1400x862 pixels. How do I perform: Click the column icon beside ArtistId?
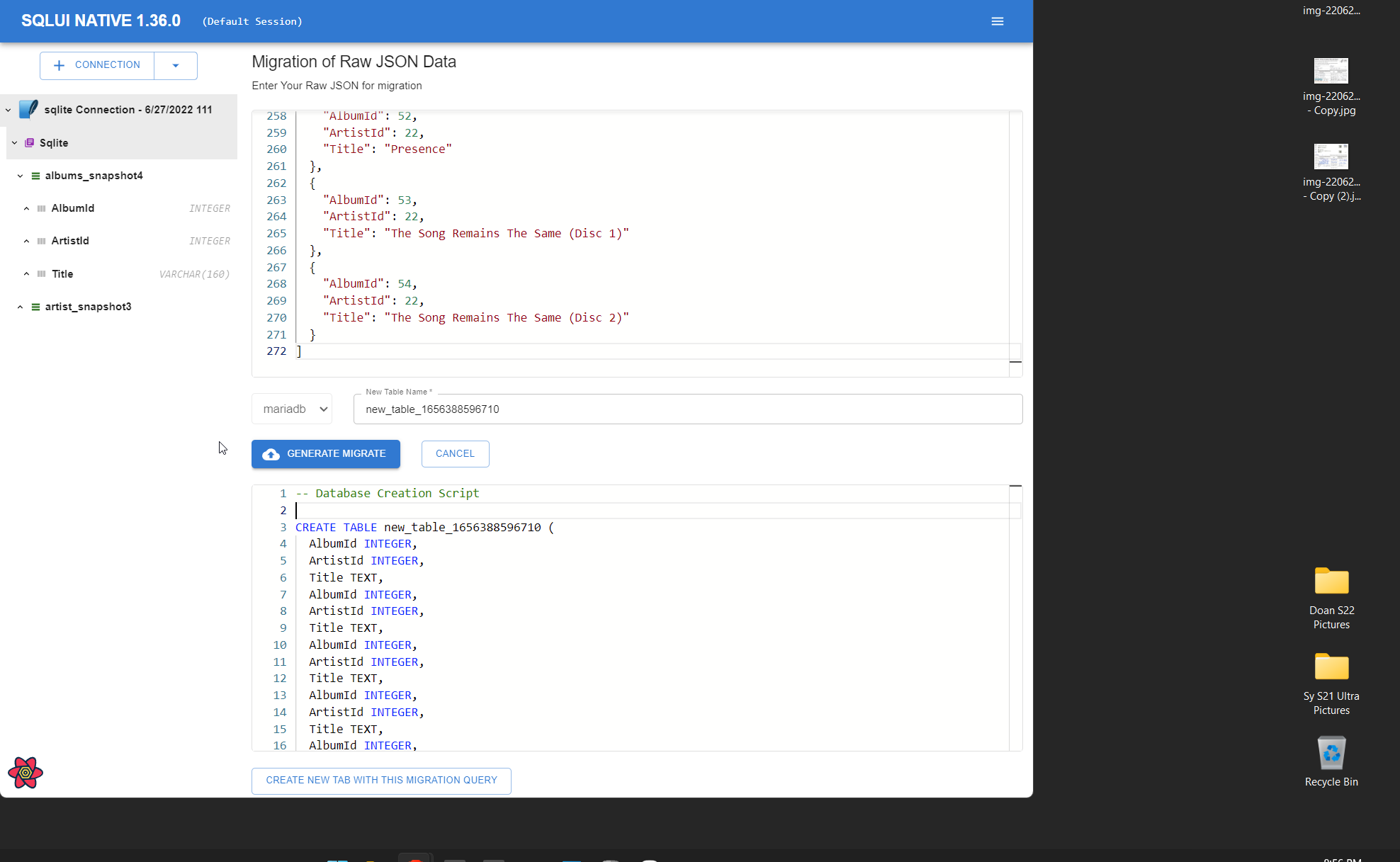(42, 241)
